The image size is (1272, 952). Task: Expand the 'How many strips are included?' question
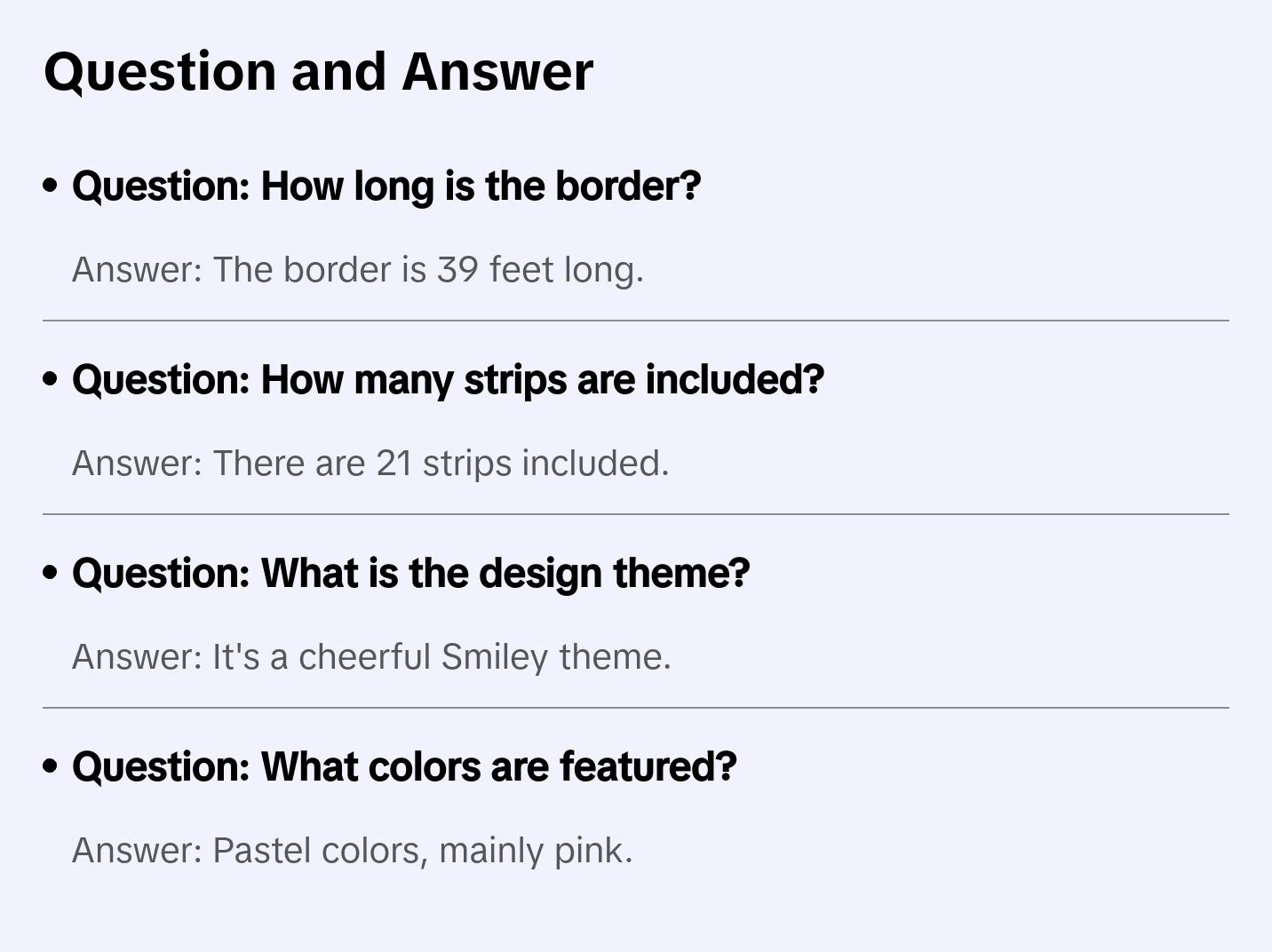coord(448,380)
